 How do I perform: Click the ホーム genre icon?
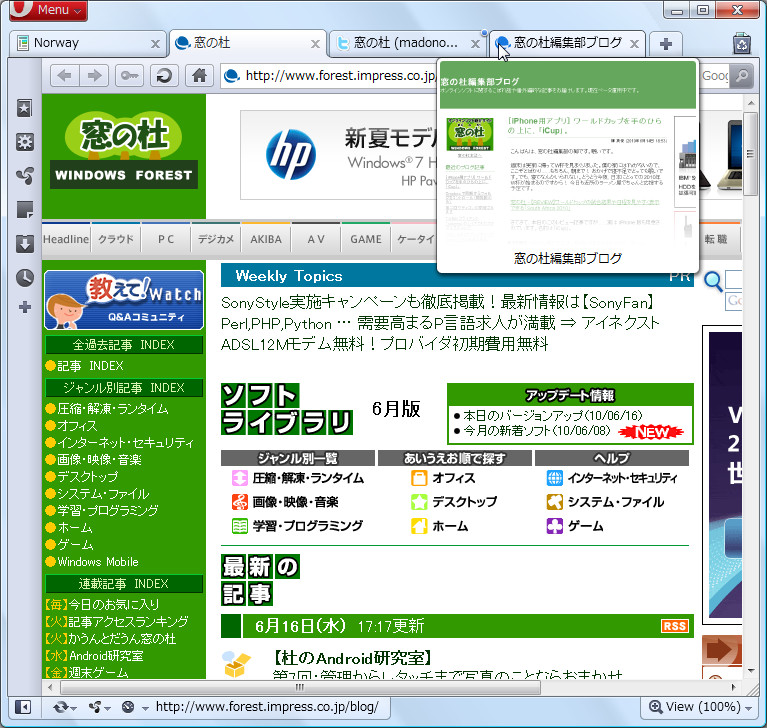[x=419, y=526]
